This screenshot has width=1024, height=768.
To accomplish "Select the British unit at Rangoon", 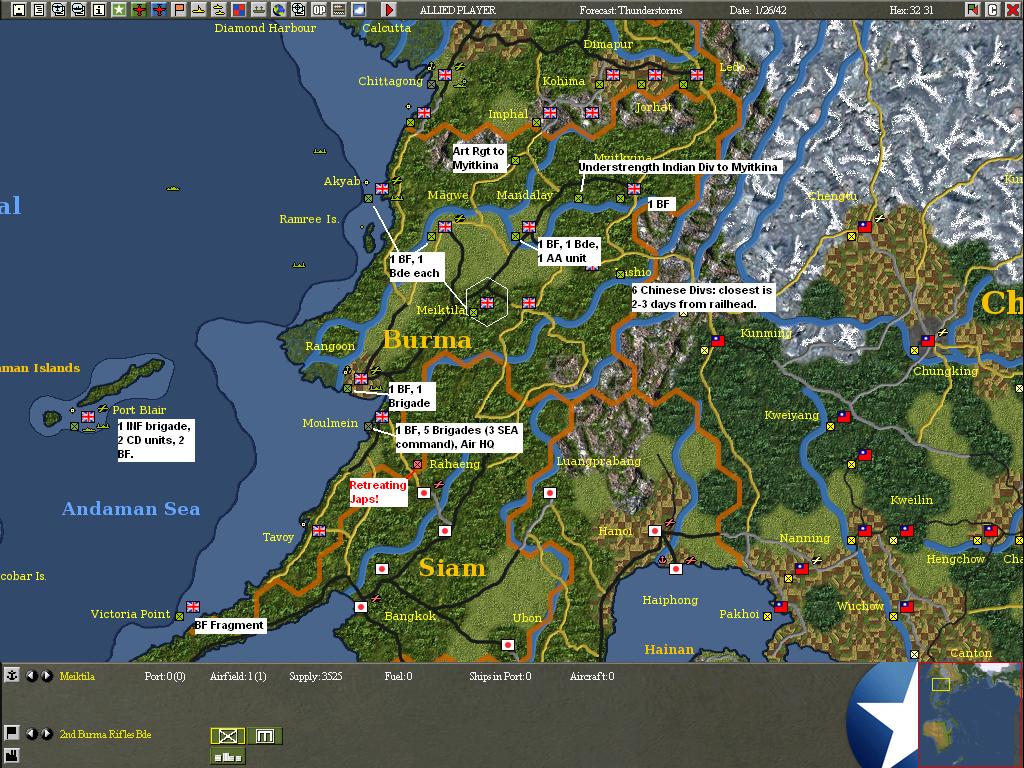I will point(360,379).
